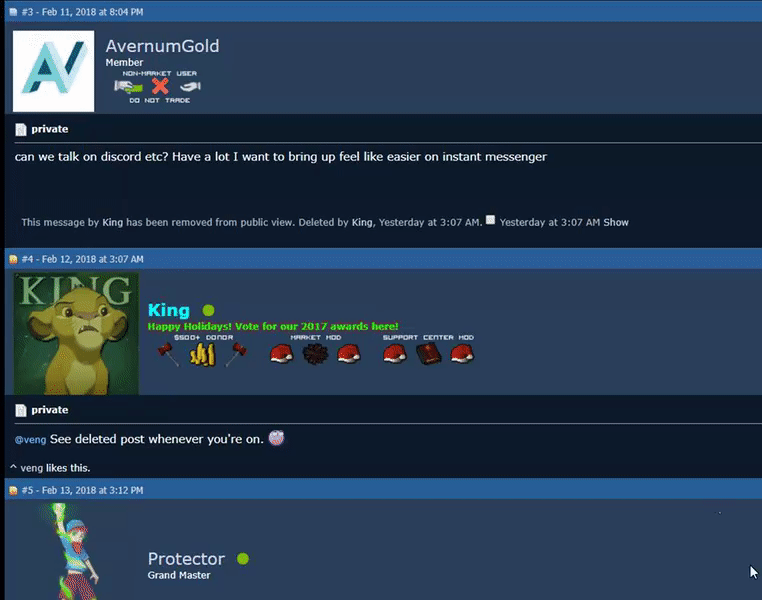Image resolution: width=762 pixels, height=600 pixels.
Task: Tick the deleted message checkbox
Action: pyautogui.click(x=490, y=220)
